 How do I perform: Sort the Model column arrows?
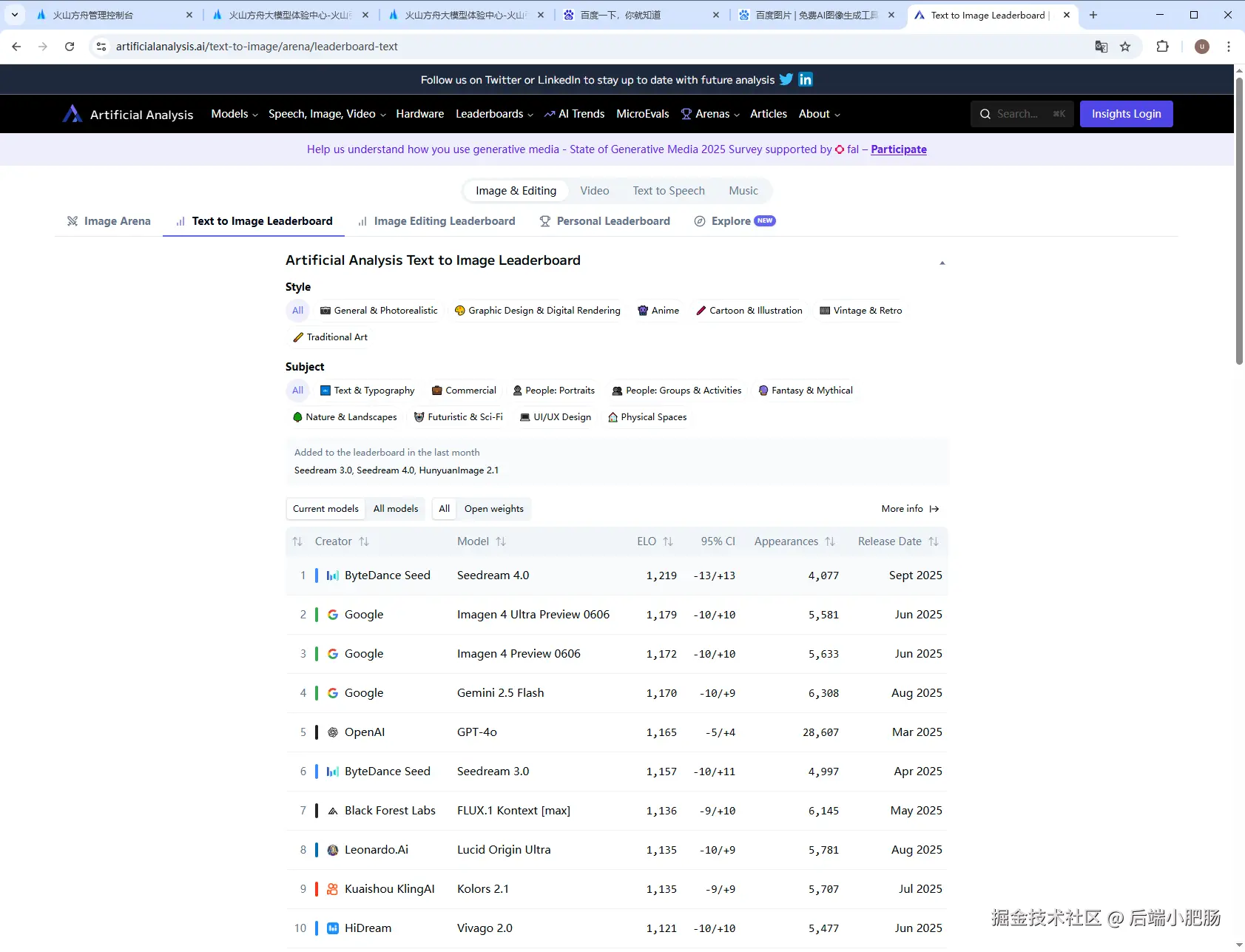pos(501,541)
